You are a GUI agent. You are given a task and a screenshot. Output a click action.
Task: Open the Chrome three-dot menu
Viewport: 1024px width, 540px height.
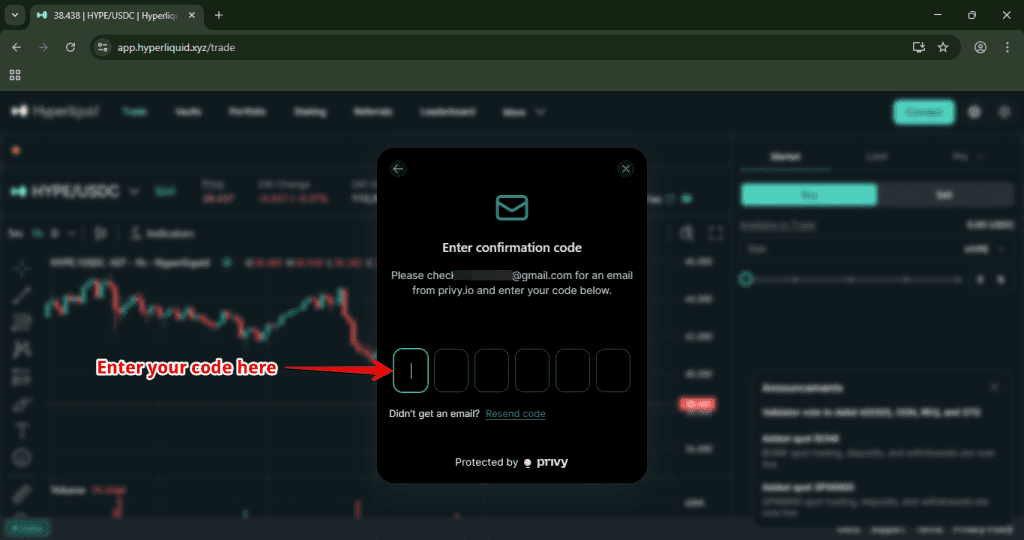pos(1007,47)
